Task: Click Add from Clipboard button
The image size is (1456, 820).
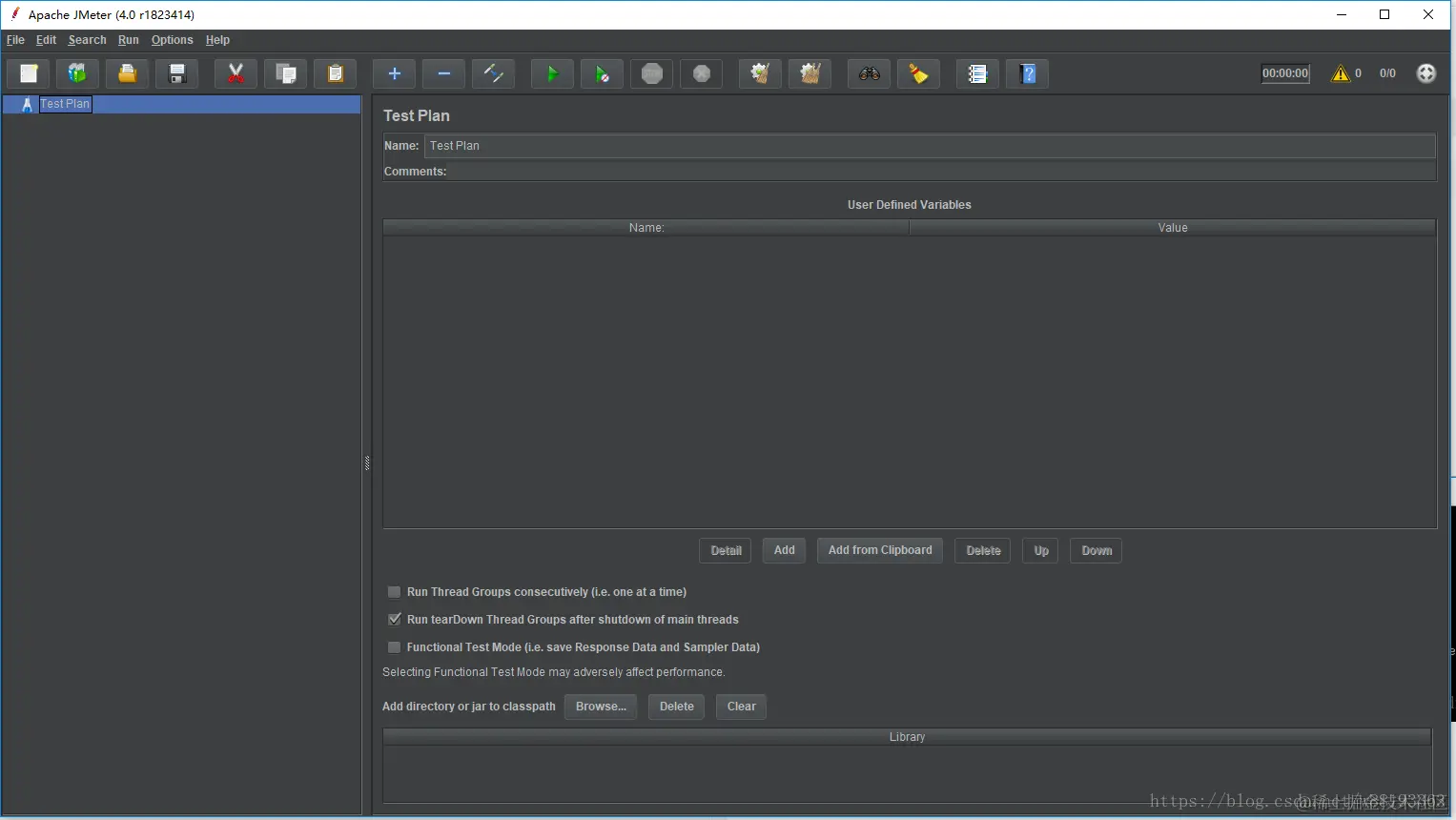Action: 880,551
